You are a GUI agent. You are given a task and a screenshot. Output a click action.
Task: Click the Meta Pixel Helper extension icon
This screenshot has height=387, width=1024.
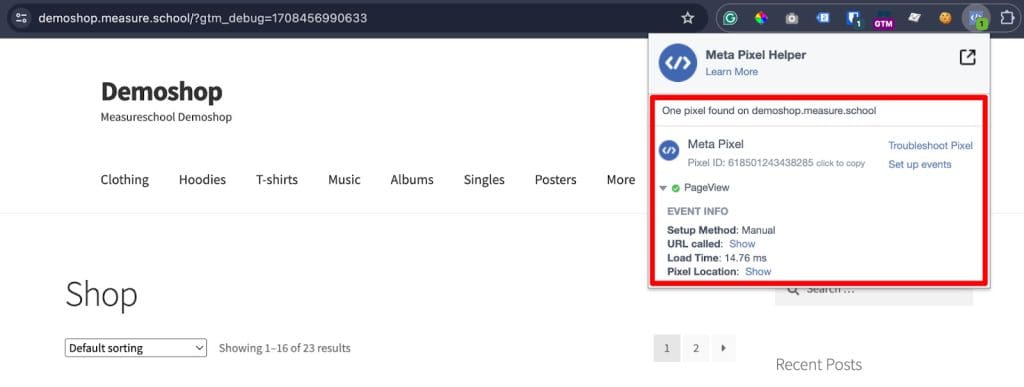click(976, 18)
